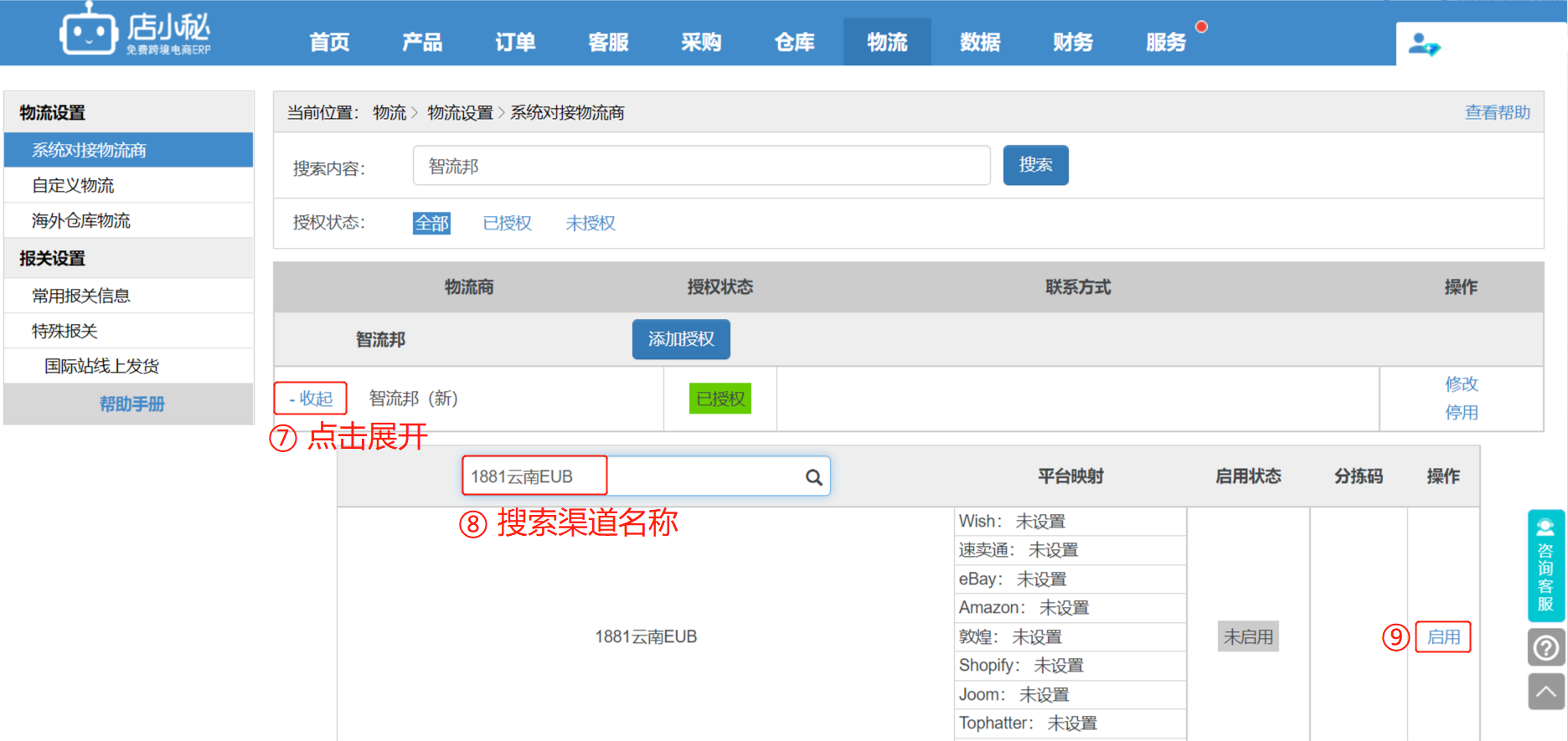Open the 咨询客服 customer service widget

click(1545, 565)
